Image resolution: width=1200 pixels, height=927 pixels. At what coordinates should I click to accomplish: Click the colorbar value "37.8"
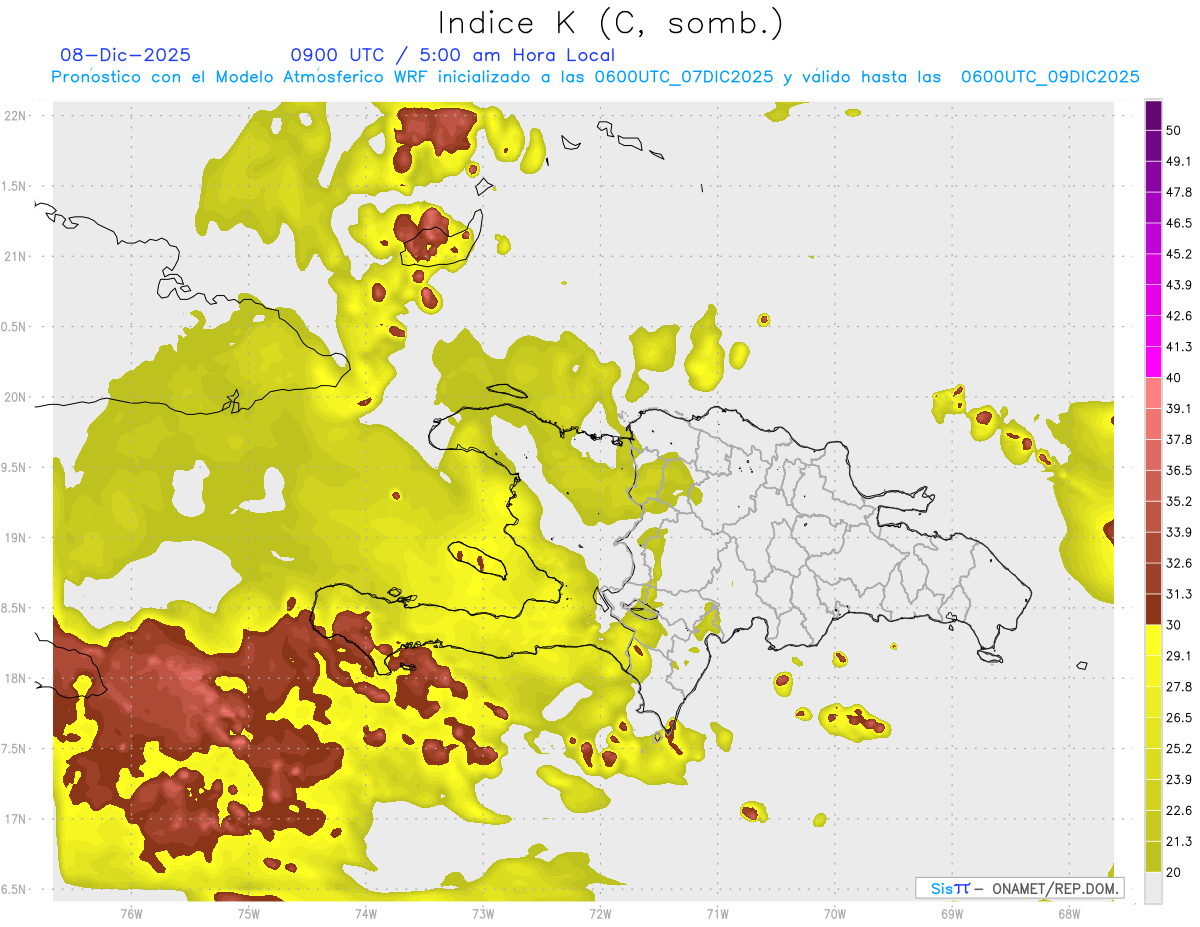tap(1179, 439)
